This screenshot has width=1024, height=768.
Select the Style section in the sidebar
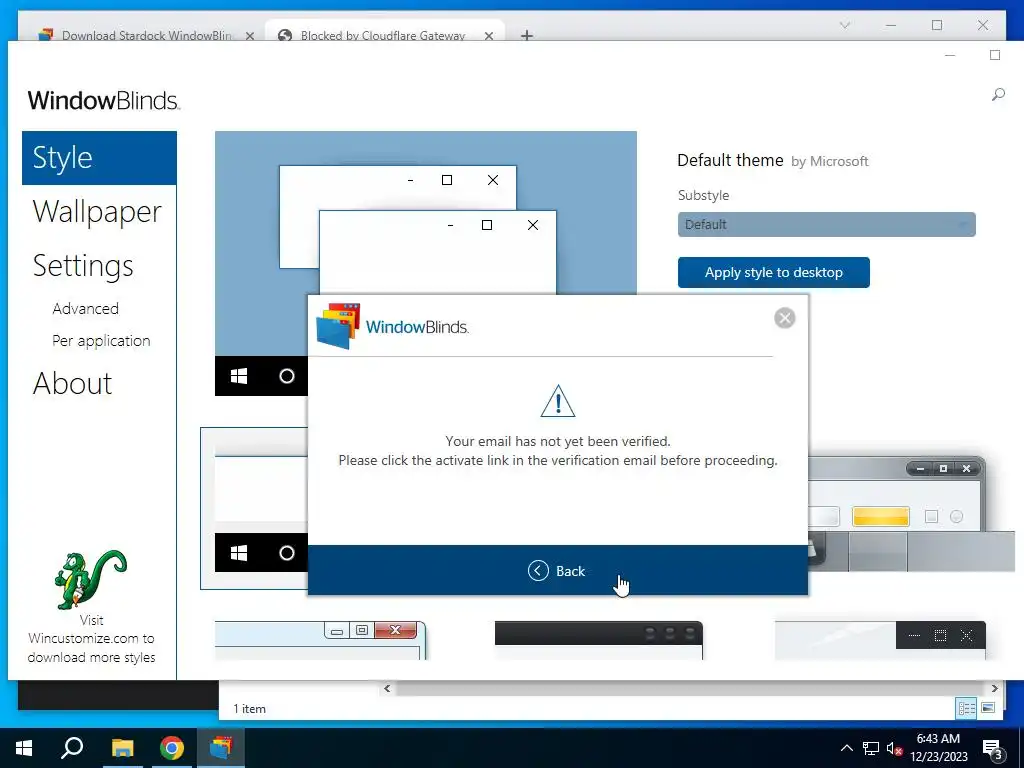click(x=99, y=158)
